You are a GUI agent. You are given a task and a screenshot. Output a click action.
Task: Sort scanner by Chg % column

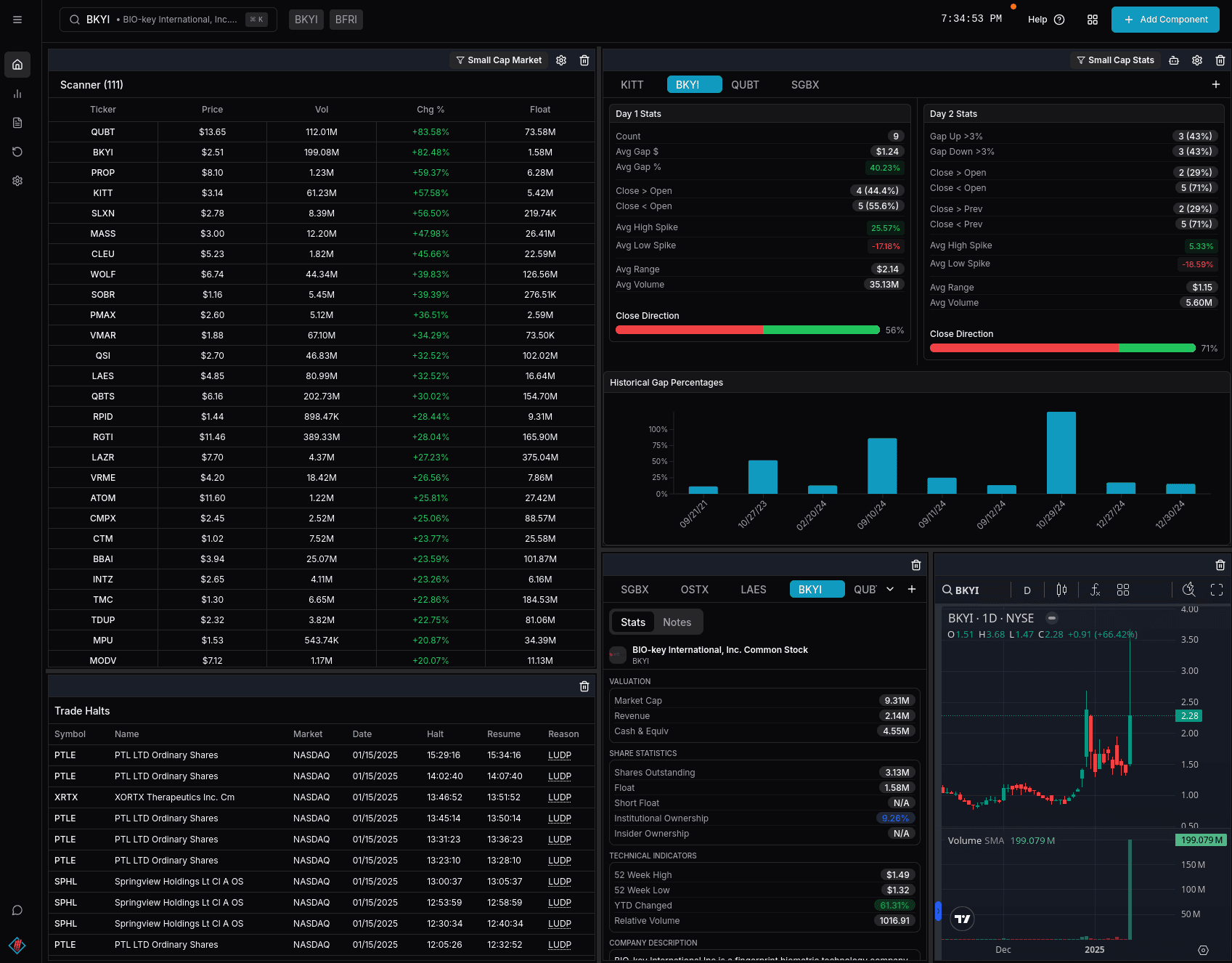point(431,110)
